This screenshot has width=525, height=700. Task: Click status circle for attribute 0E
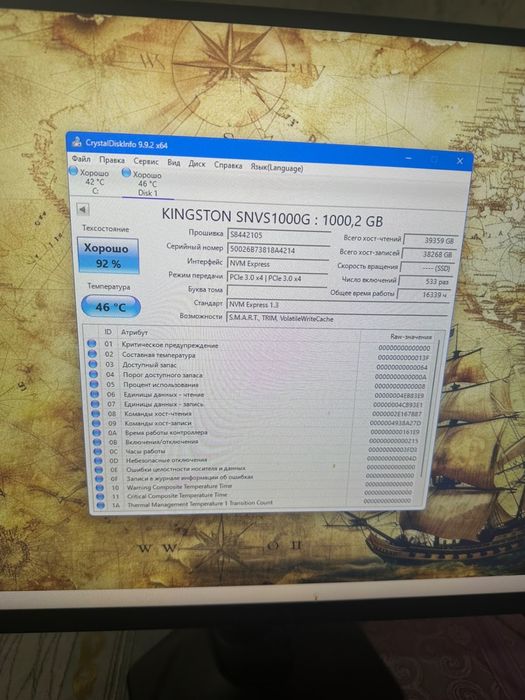click(99, 469)
